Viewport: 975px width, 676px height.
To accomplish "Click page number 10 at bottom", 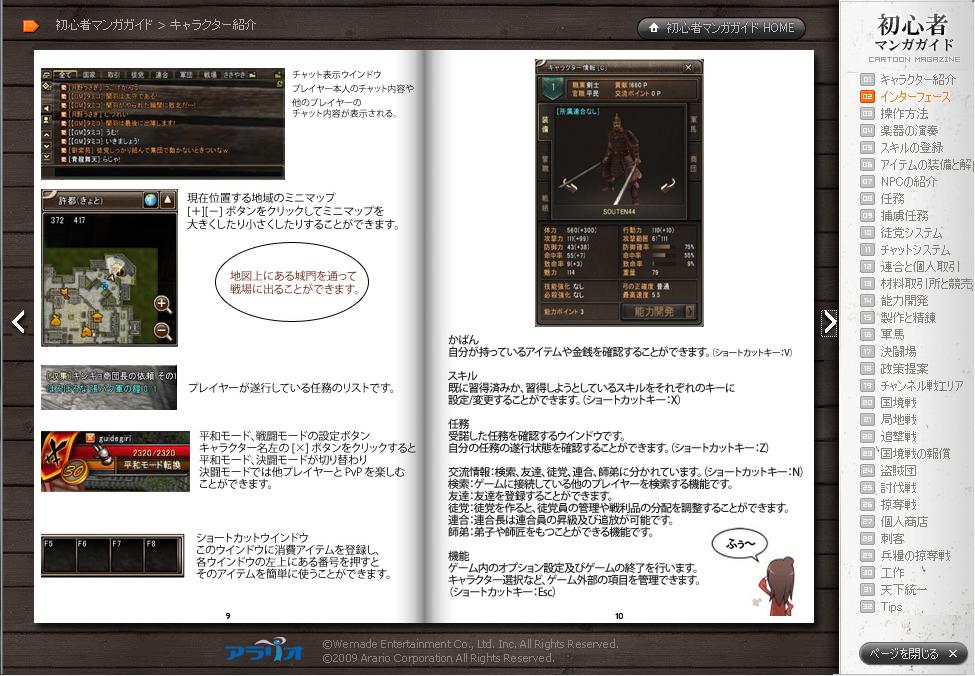I will point(619,616).
